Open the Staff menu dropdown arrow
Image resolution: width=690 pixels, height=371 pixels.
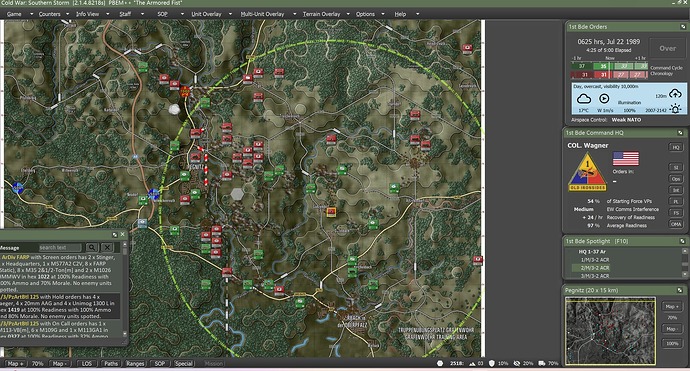coord(142,14)
